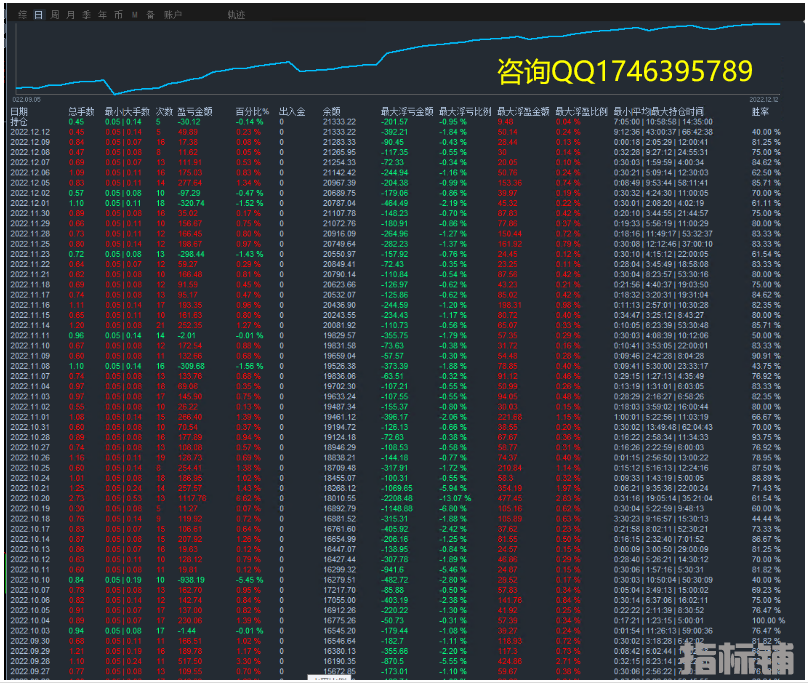The image size is (808, 683).
Task: Click the 盈亏金额 column header
Action: (193, 112)
